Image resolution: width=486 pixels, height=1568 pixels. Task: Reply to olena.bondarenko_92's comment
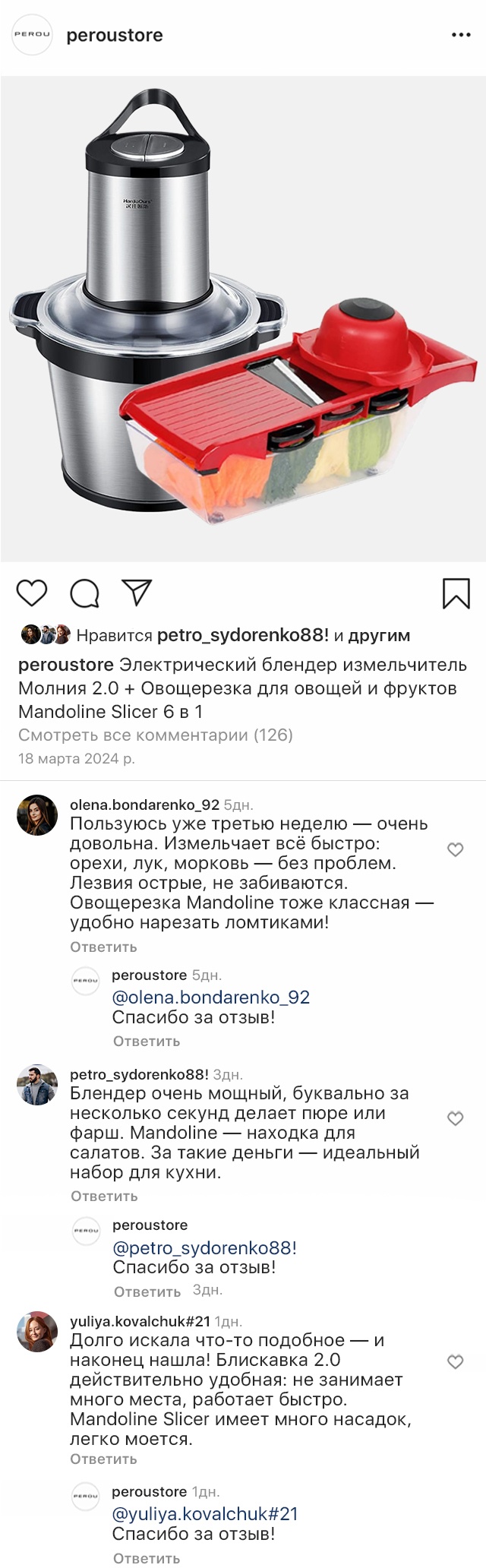[104, 947]
